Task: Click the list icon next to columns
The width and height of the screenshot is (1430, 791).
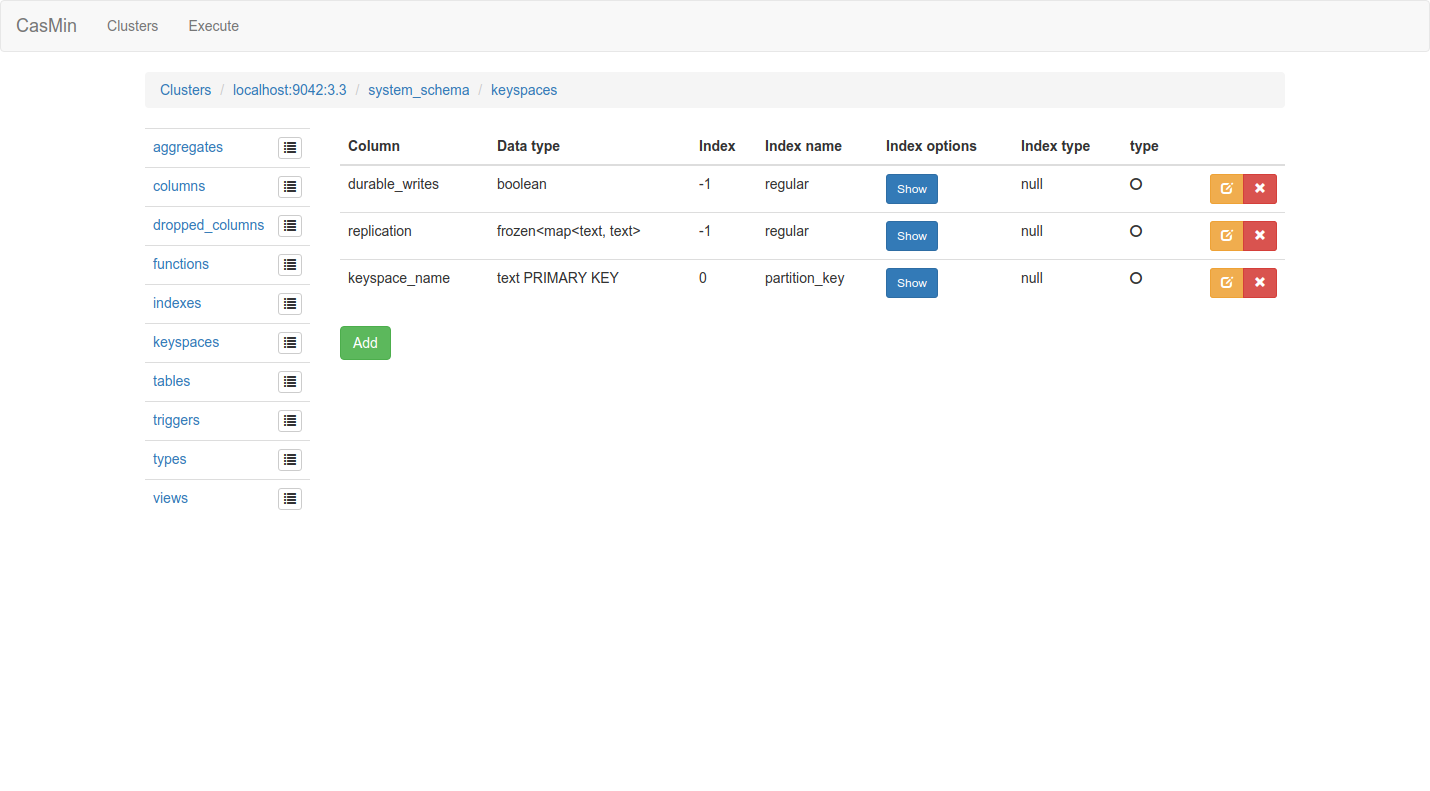Action: point(290,187)
